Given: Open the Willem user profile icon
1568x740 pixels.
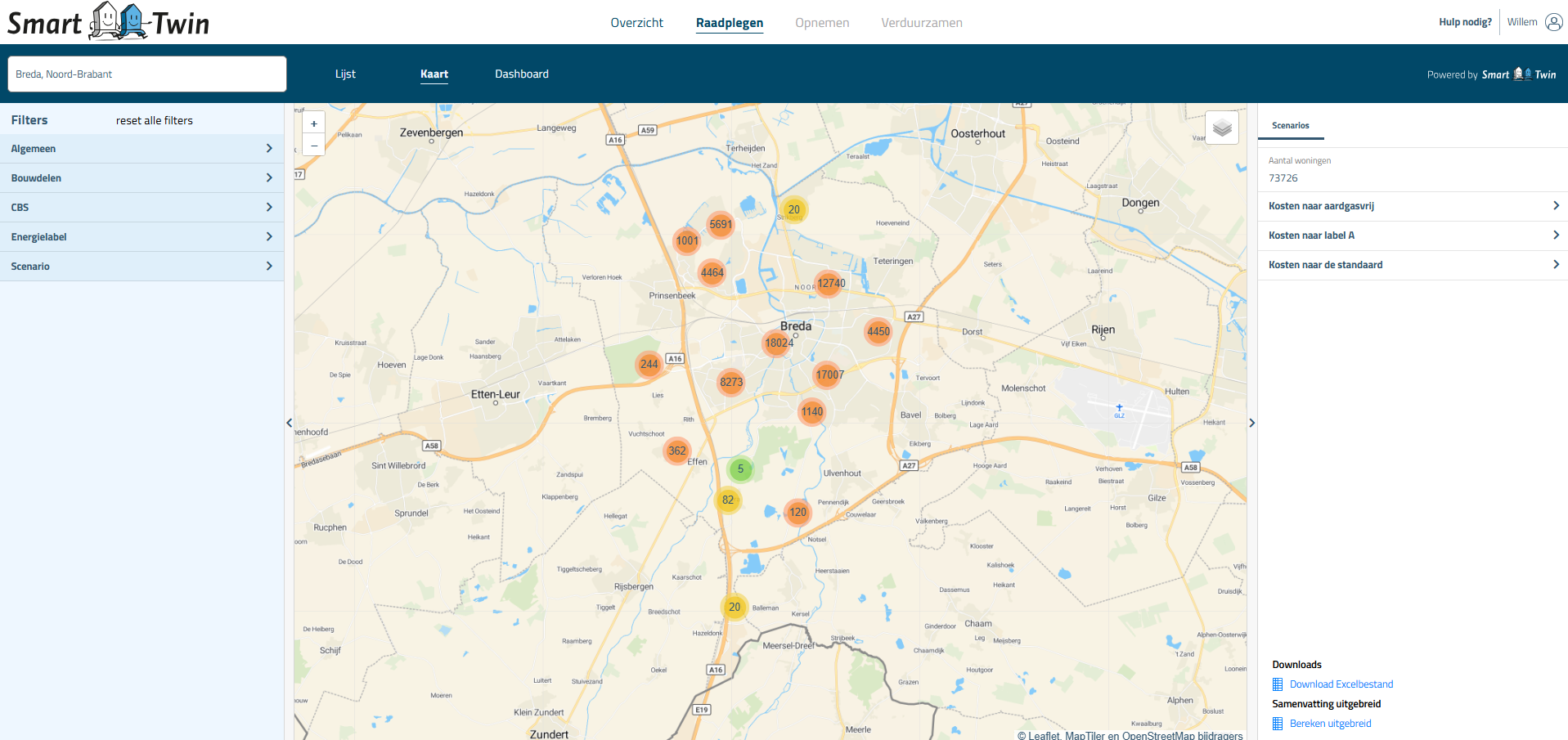Looking at the screenshot, I should (1553, 22).
